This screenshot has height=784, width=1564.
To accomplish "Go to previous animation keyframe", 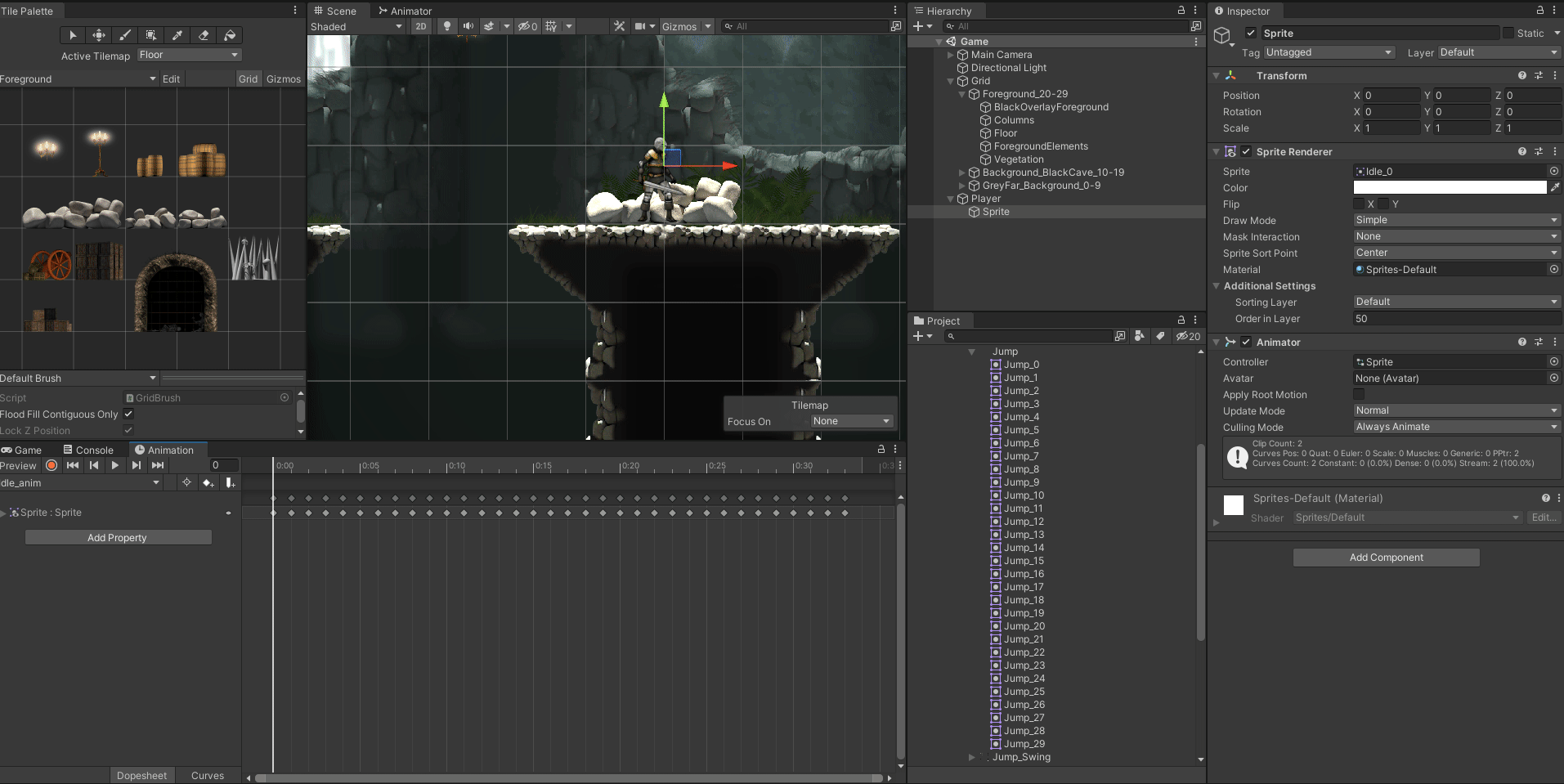I will click(94, 465).
